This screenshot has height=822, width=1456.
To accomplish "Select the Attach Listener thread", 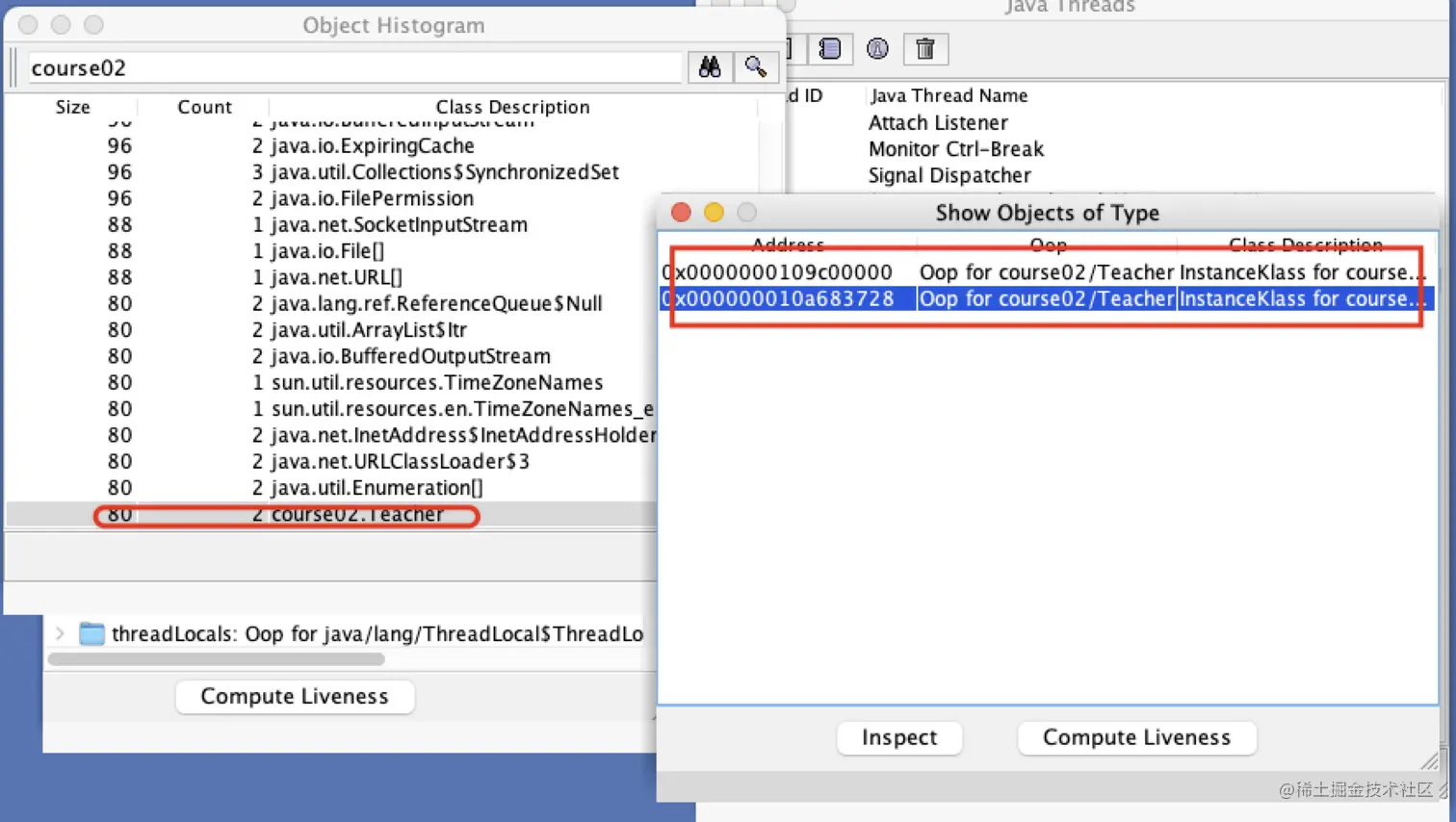I will (x=938, y=122).
